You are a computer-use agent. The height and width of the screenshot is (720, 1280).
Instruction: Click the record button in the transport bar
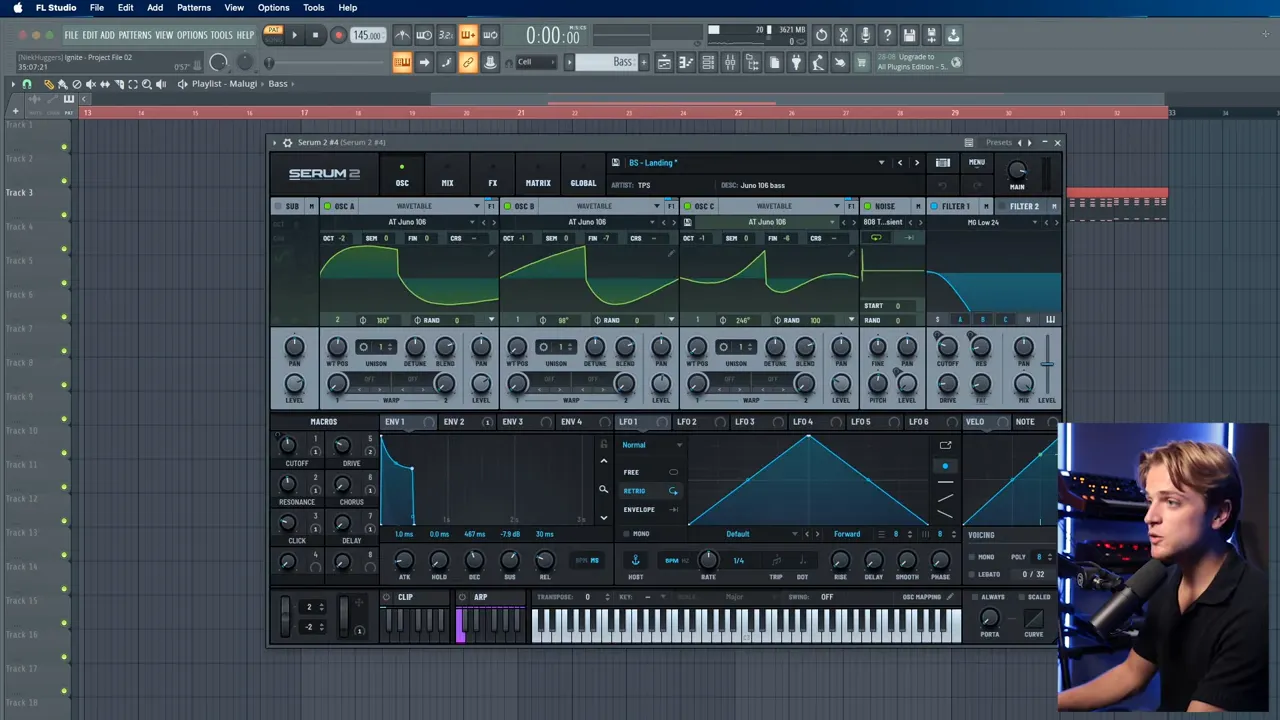pyautogui.click(x=338, y=35)
